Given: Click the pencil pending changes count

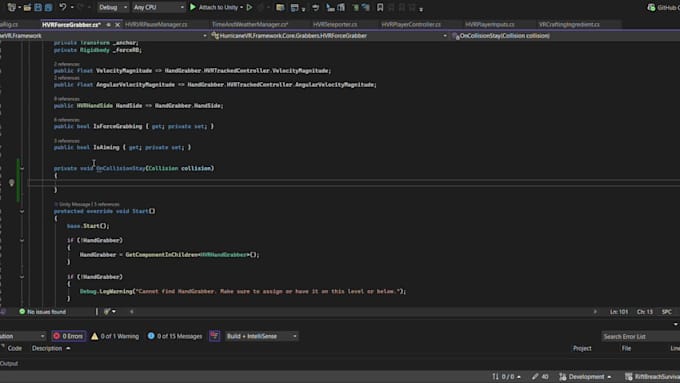Looking at the screenshot, I should (540, 376).
